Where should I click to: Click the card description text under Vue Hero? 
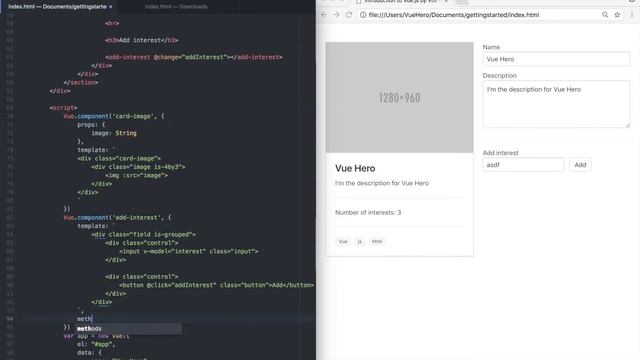[382, 183]
